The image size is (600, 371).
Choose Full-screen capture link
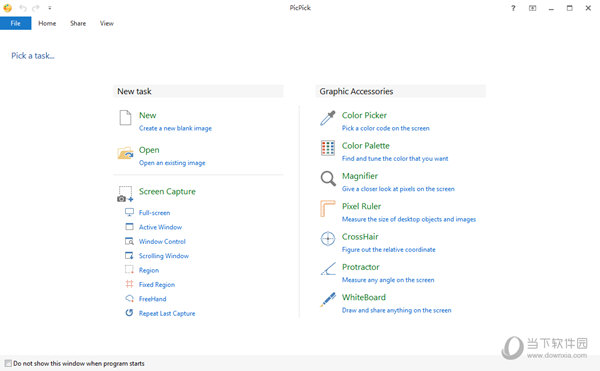154,213
